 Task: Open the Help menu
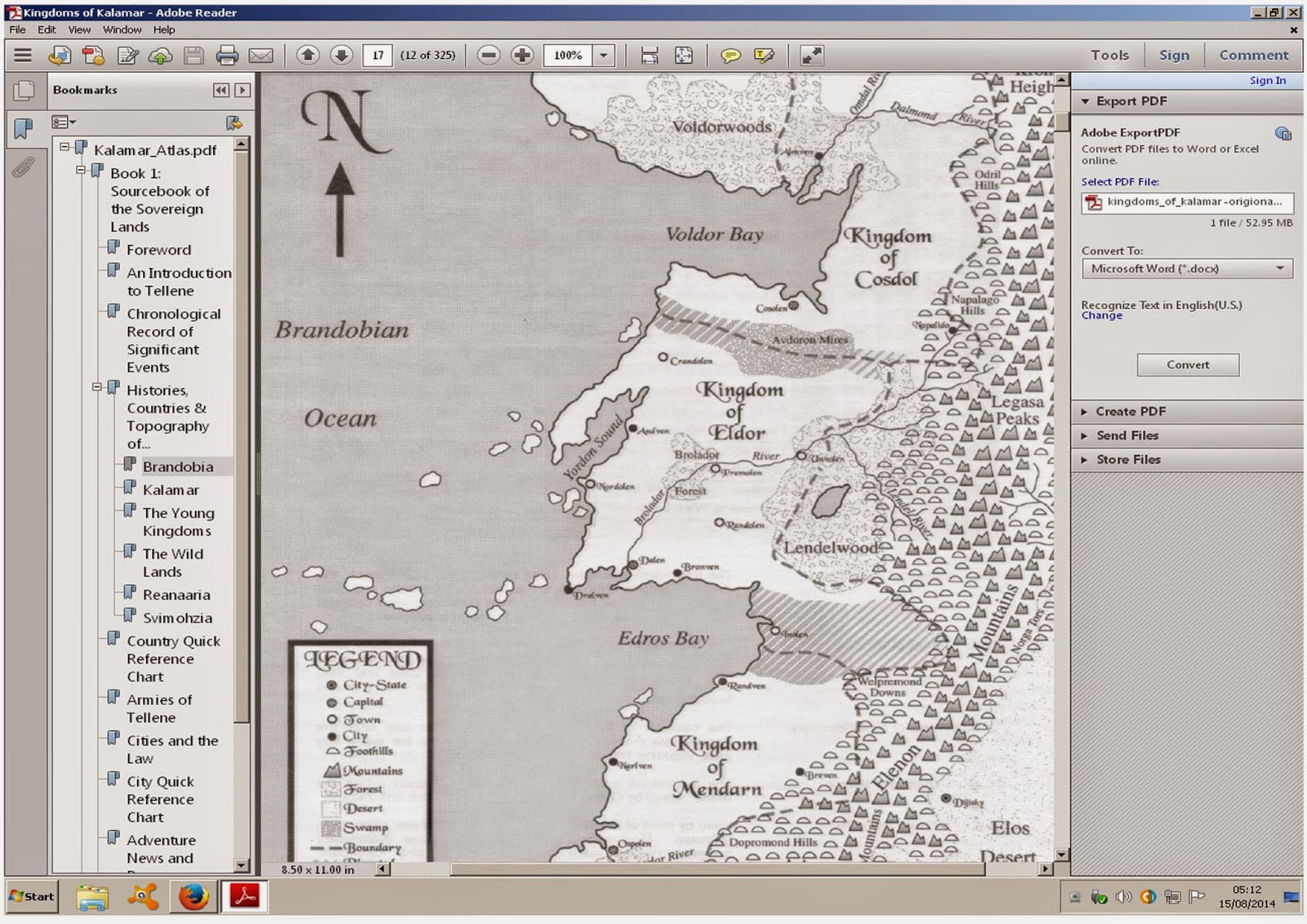(164, 29)
